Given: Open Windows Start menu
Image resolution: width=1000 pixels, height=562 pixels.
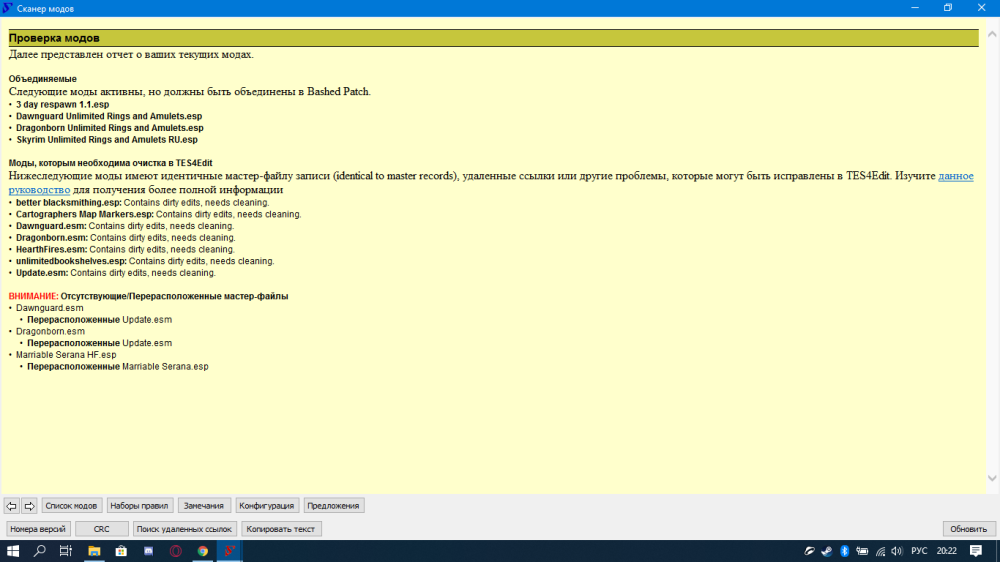Looking at the screenshot, I should tap(13, 551).
